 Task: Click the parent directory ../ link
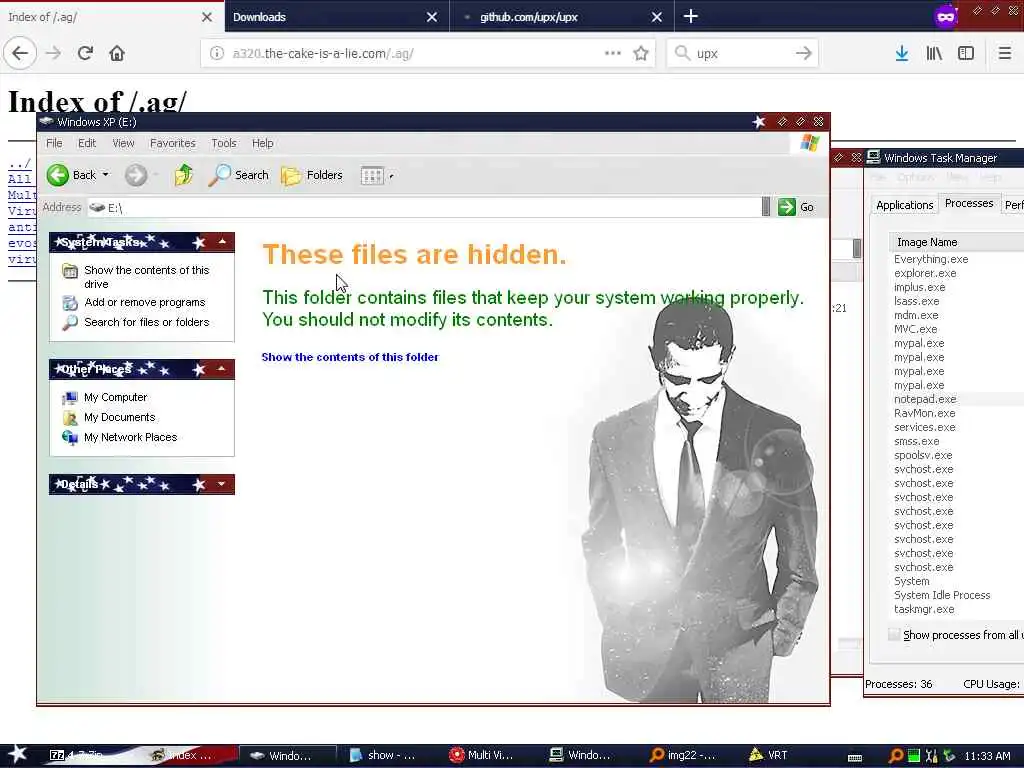click(x=20, y=163)
